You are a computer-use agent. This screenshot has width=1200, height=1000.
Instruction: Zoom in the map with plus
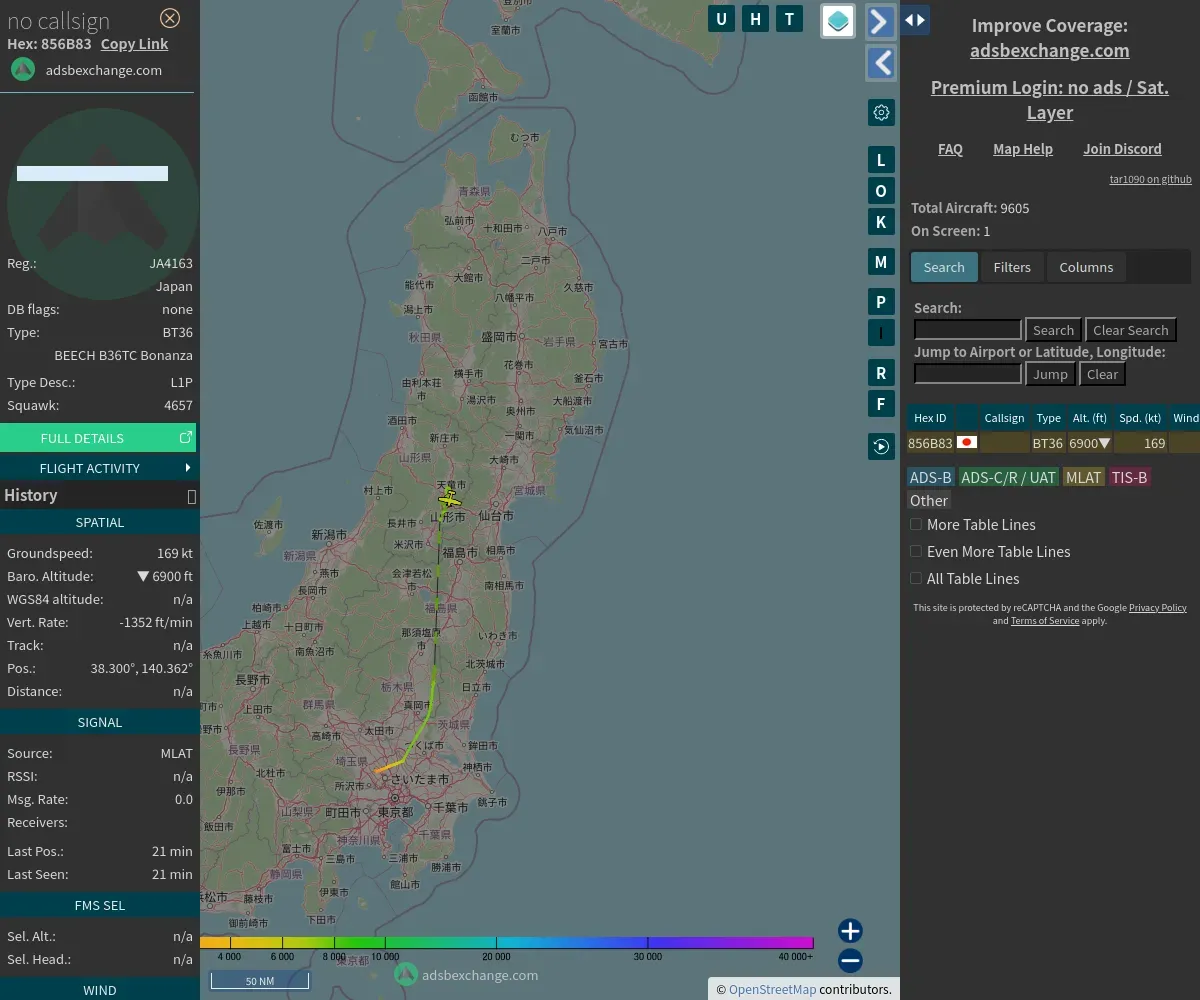click(x=850, y=931)
